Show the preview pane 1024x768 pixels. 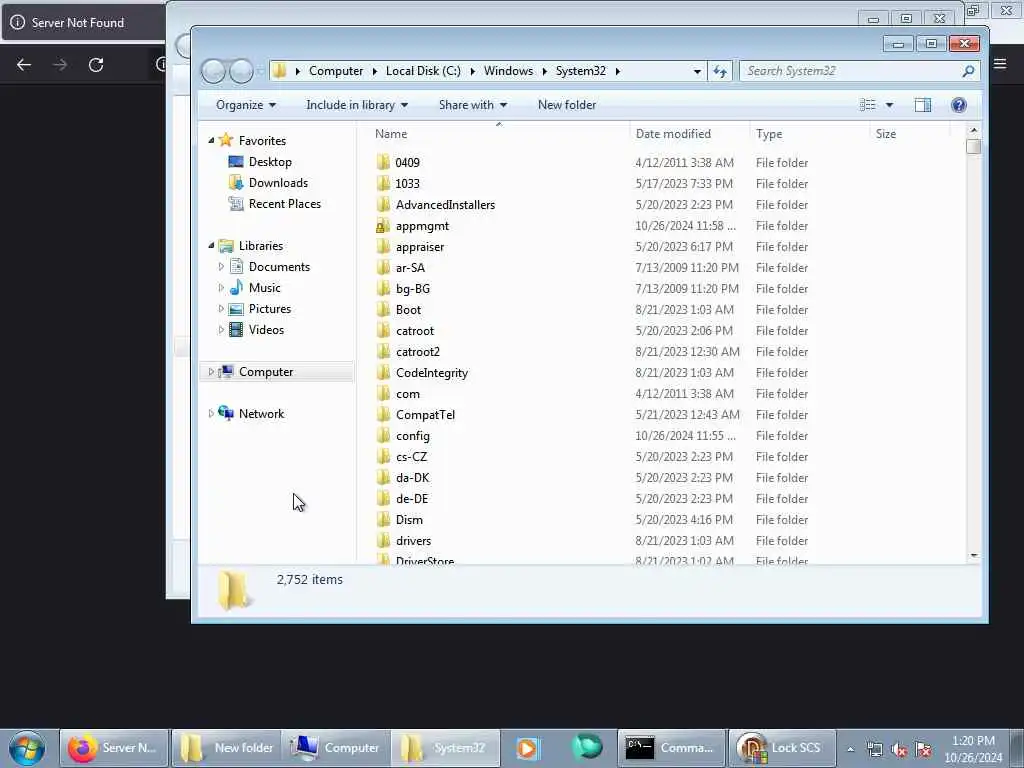click(x=922, y=105)
